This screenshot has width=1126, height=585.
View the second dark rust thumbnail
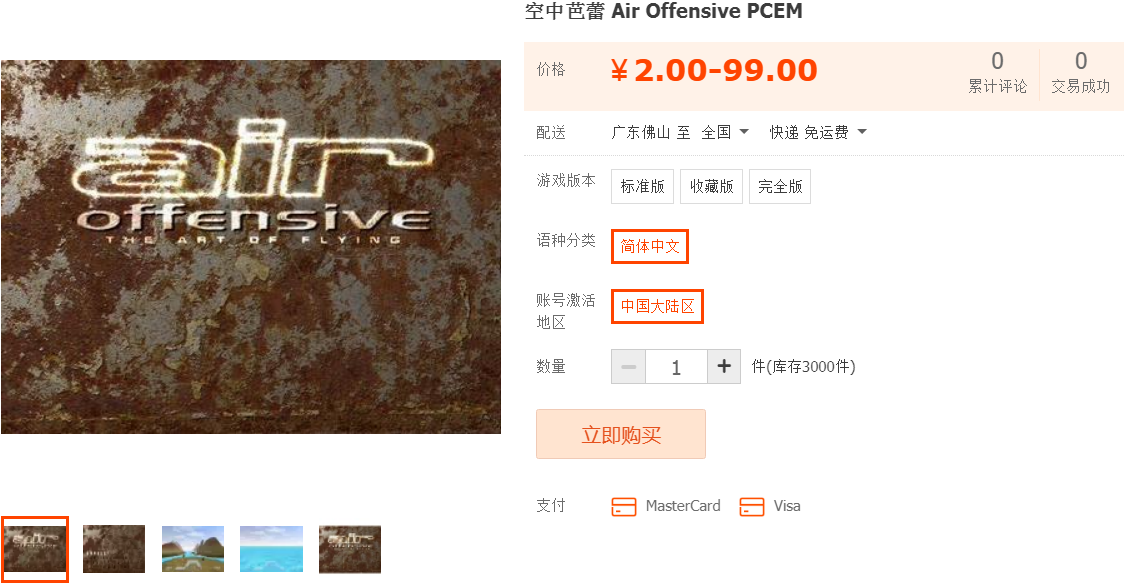(113, 549)
